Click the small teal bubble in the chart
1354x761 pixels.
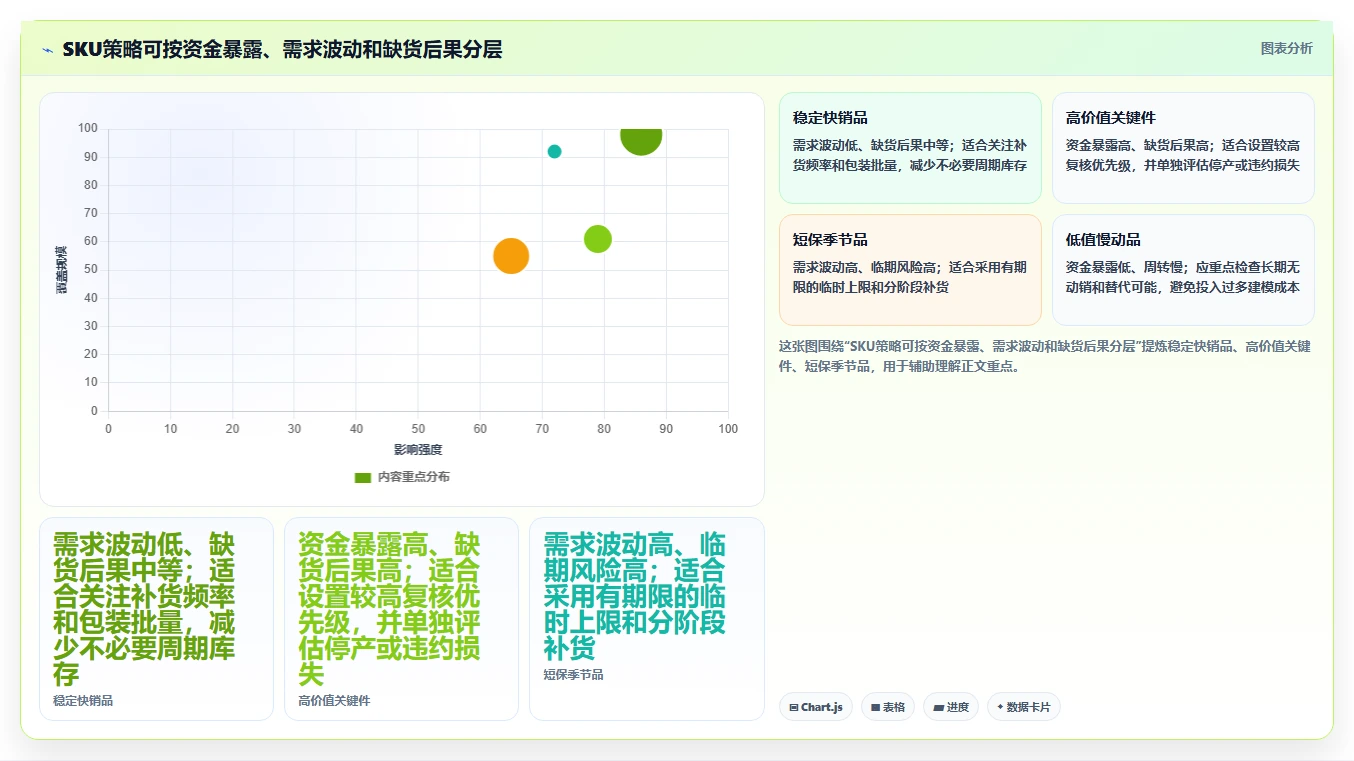coord(554,152)
